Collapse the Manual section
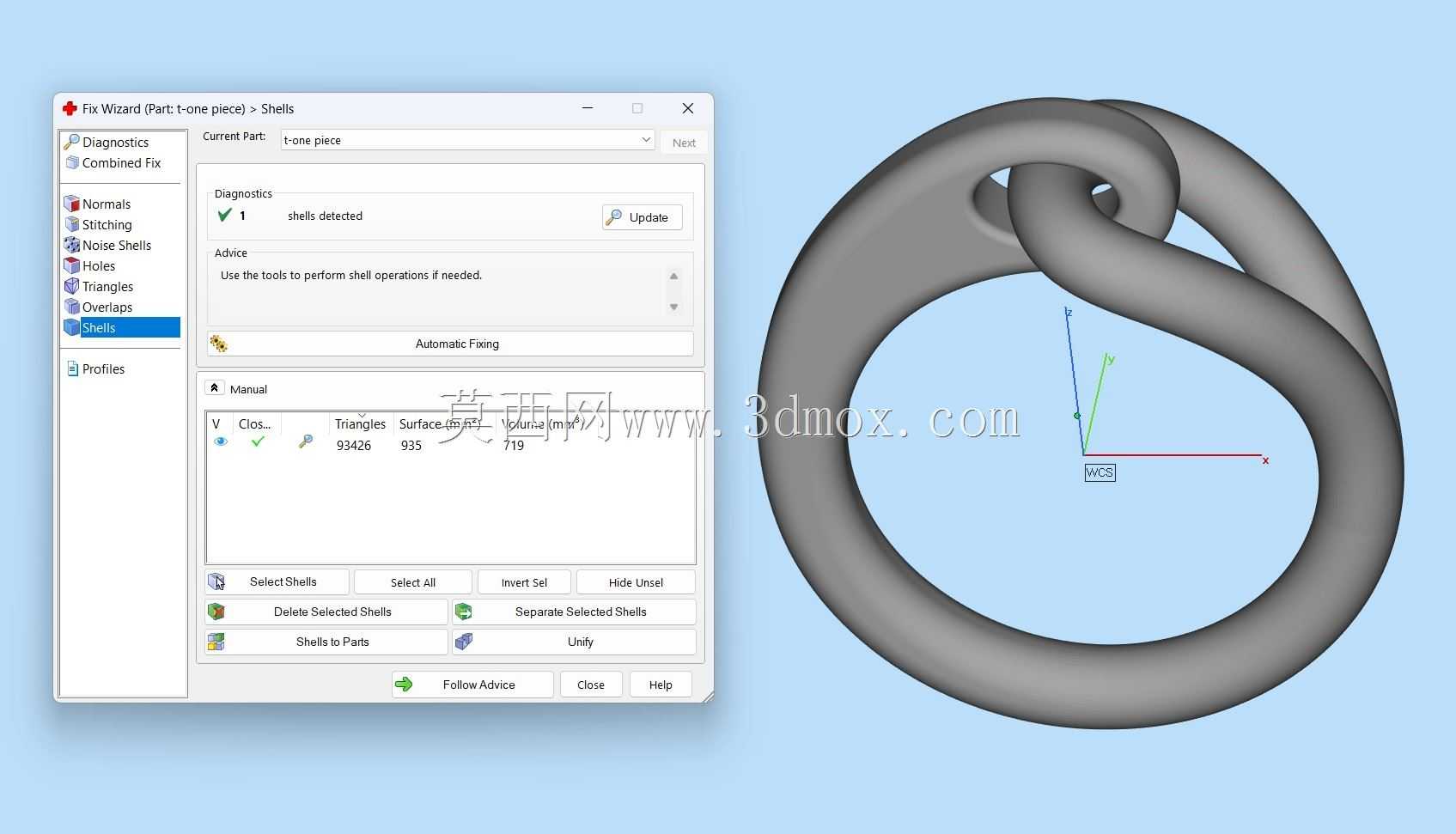1456x834 pixels. (x=215, y=388)
